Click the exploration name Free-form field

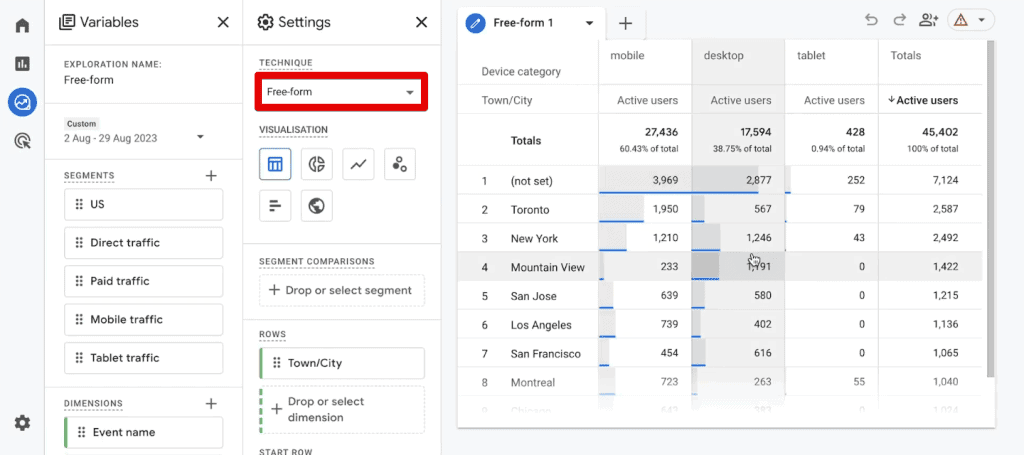click(89, 80)
